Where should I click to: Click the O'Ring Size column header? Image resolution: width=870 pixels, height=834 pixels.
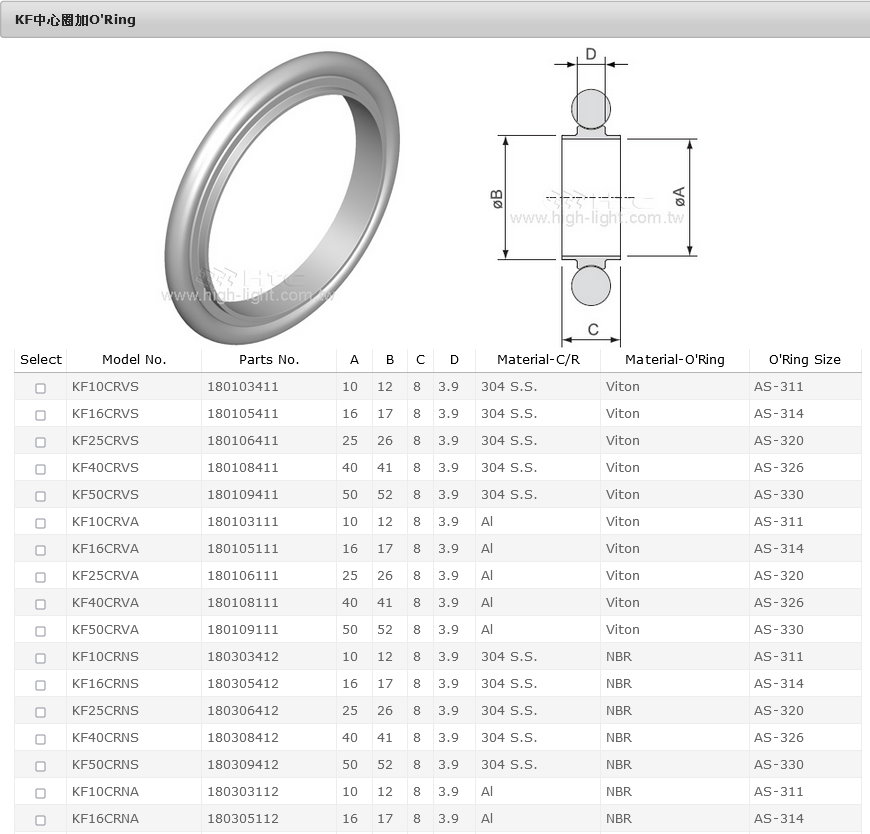point(804,360)
